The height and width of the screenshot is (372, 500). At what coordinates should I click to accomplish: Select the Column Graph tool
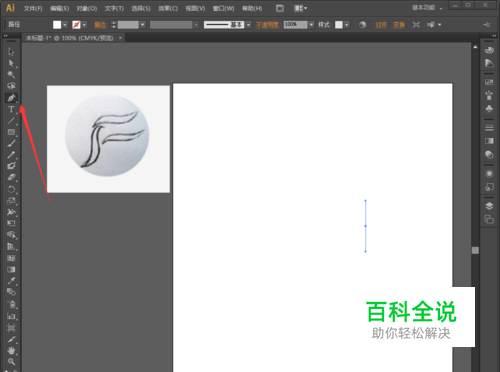(x=11, y=316)
